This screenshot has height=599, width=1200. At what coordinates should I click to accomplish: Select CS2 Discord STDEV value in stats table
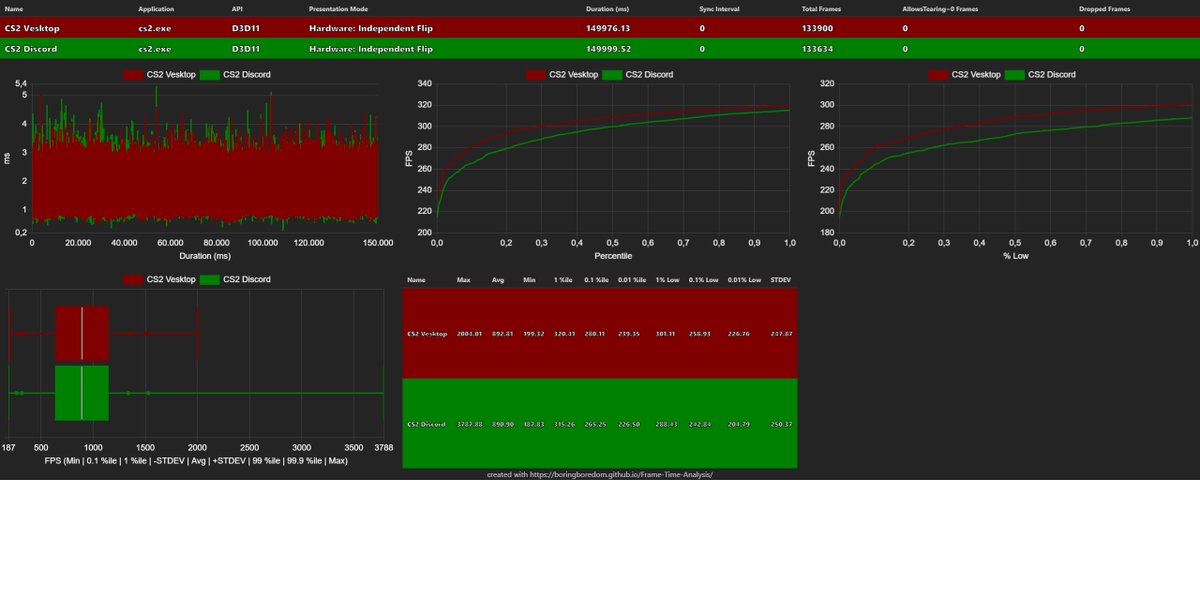pyautogui.click(x=782, y=424)
